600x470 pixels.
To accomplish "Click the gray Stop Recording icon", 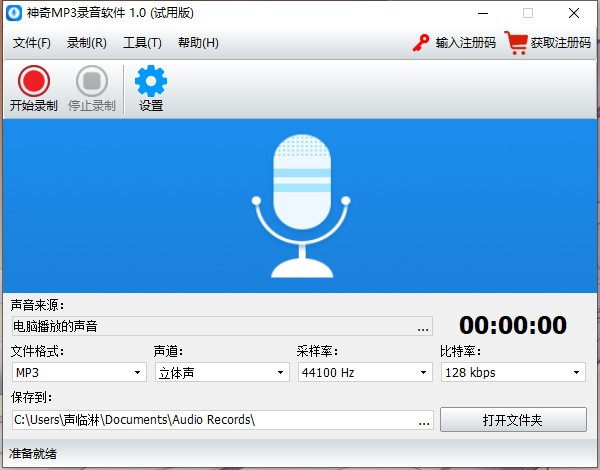I will 92,81.
